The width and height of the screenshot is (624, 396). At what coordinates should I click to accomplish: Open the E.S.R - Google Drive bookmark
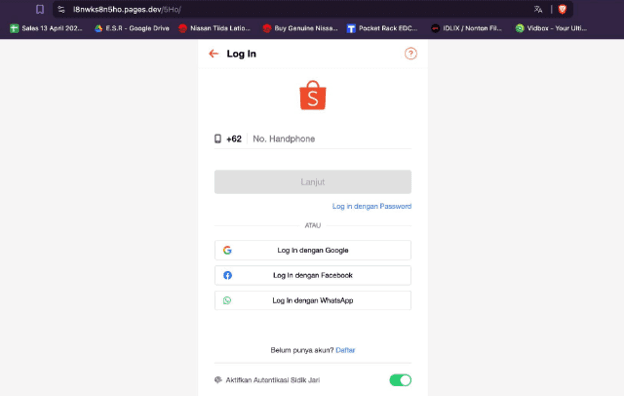[132, 28]
